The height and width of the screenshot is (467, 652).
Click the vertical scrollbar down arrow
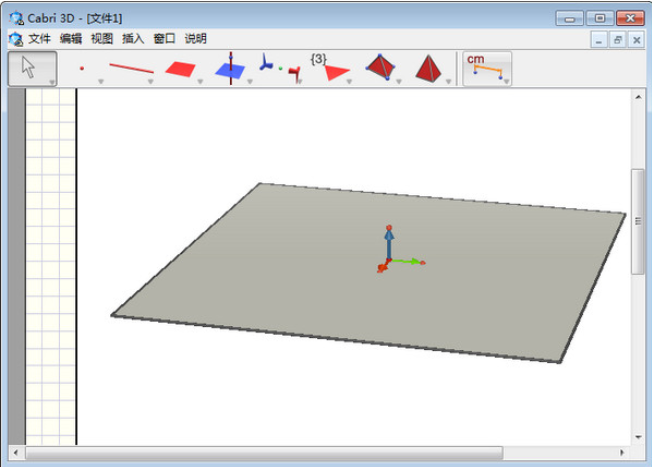point(638,437)
